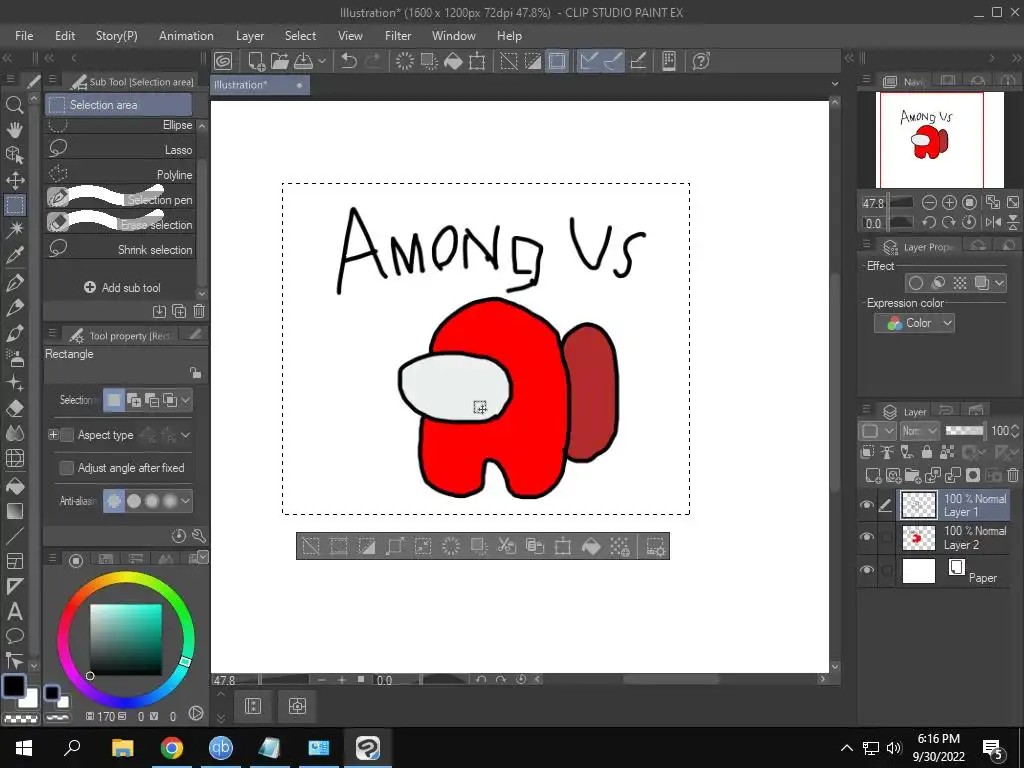1024x768 pixels.
Task: Open the File menu
Action: point(24,36)
